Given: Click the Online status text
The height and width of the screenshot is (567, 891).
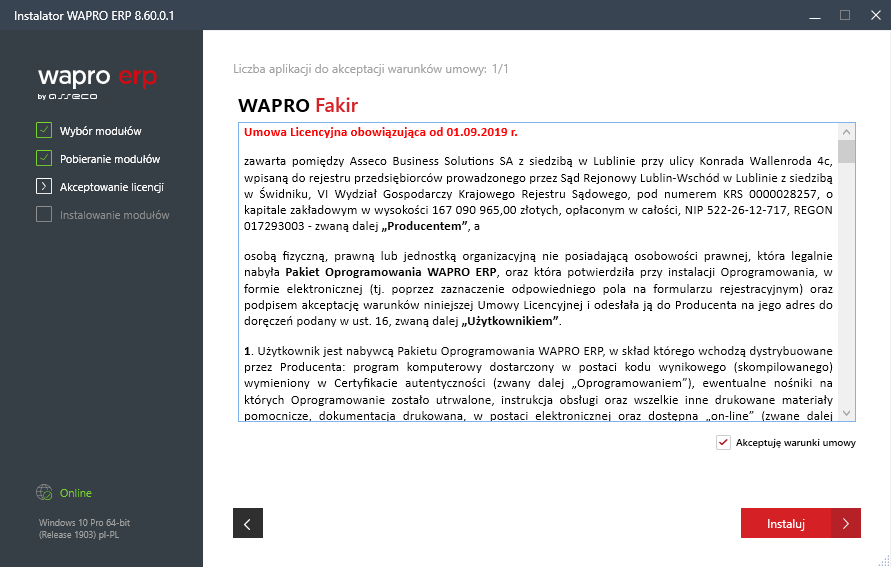Looking at the screenshot, I should click(75, 493).
